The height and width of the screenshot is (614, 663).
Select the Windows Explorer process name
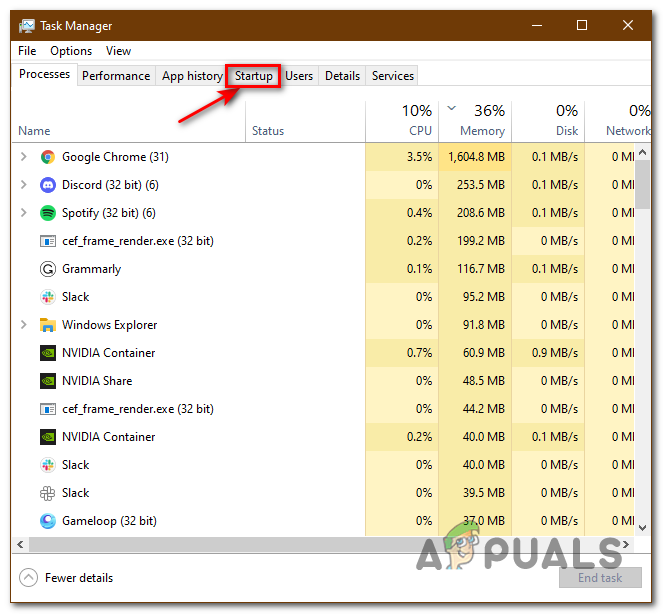click(x=110, y=325)
